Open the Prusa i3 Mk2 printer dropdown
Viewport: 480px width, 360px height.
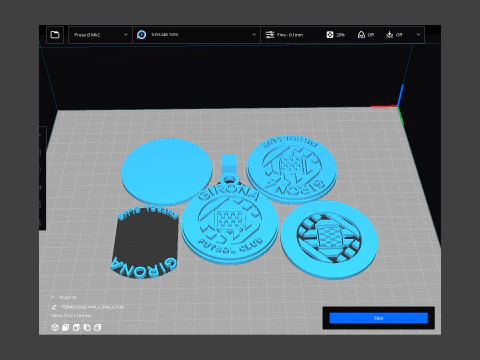tap(100, 35)
